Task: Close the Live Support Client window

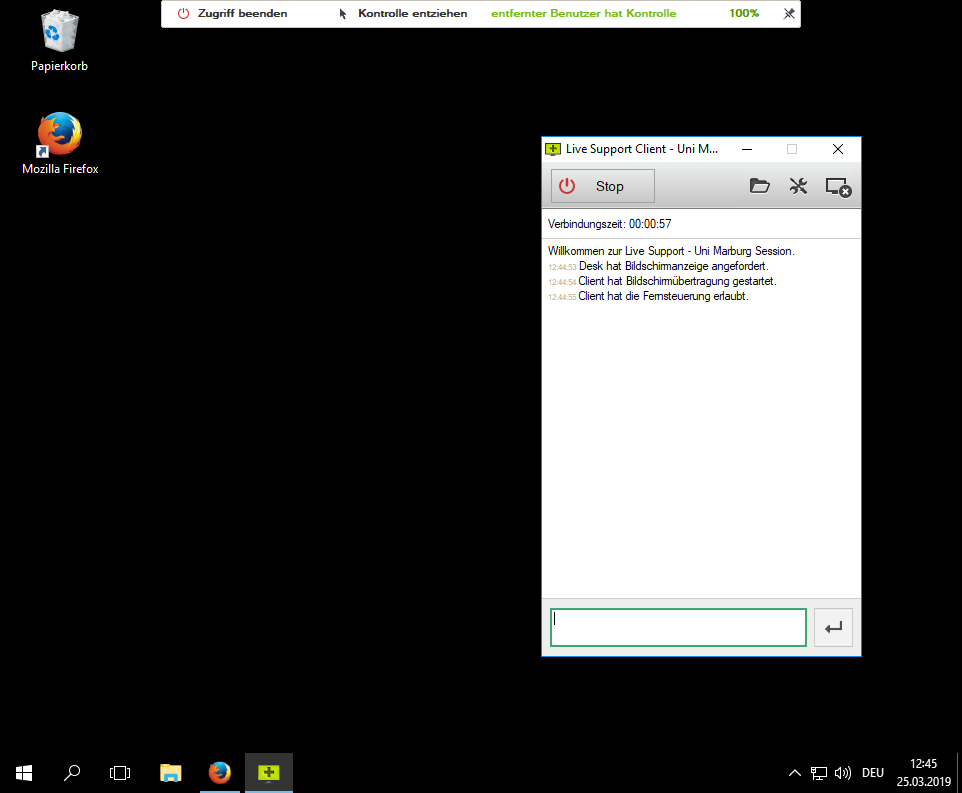Action: (837, 149)
